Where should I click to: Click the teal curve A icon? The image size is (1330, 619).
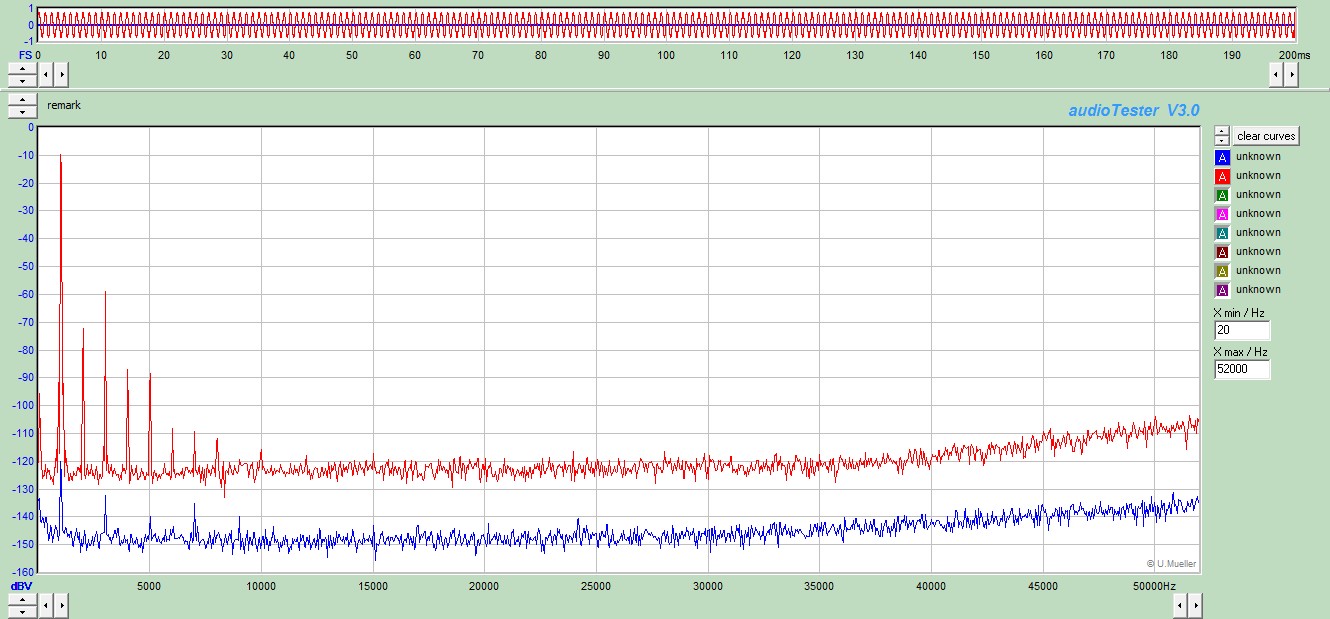pyautogui.click(x=1222, y=233)
